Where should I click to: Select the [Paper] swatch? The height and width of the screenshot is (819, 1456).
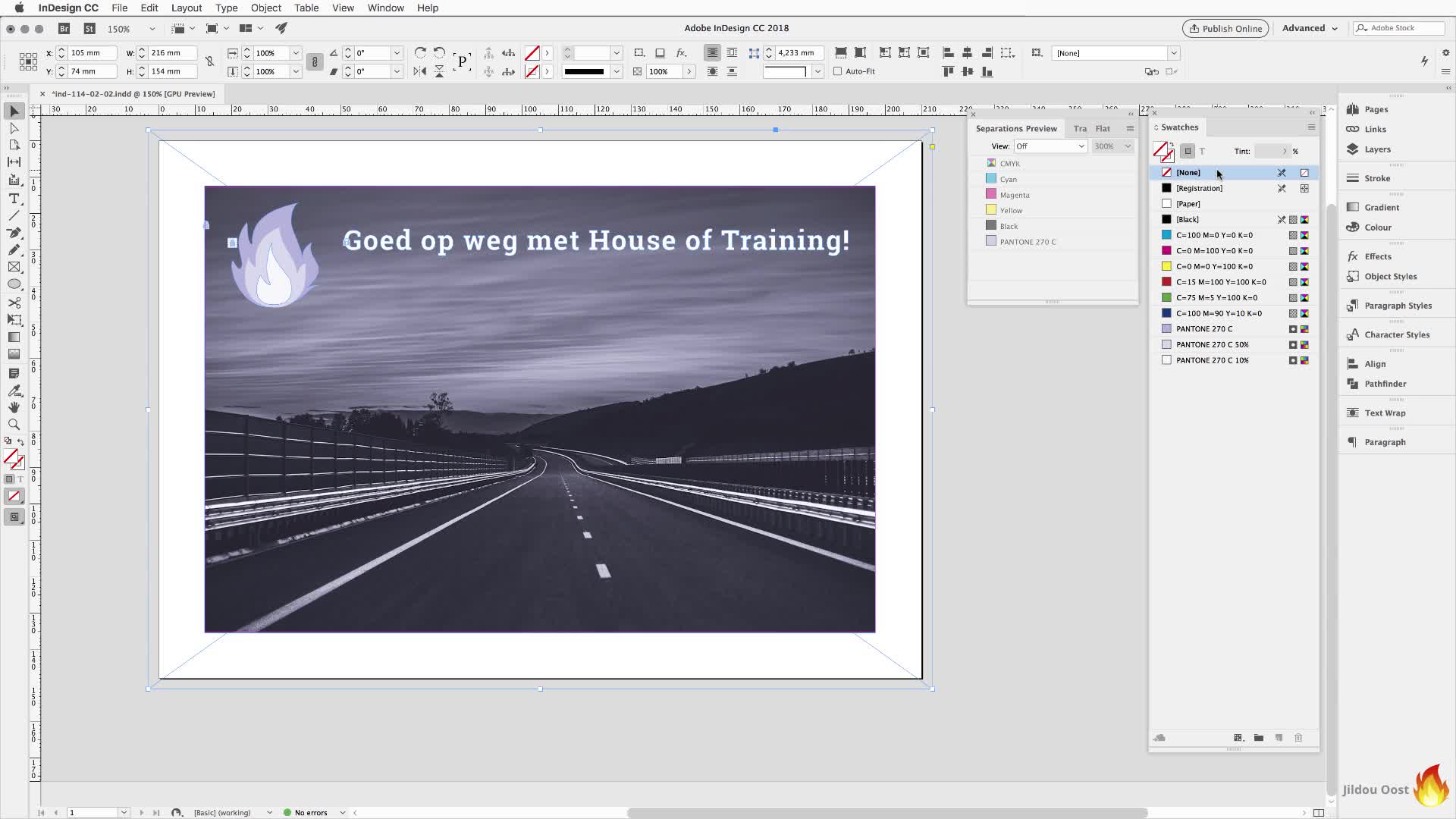point(1234,204)
